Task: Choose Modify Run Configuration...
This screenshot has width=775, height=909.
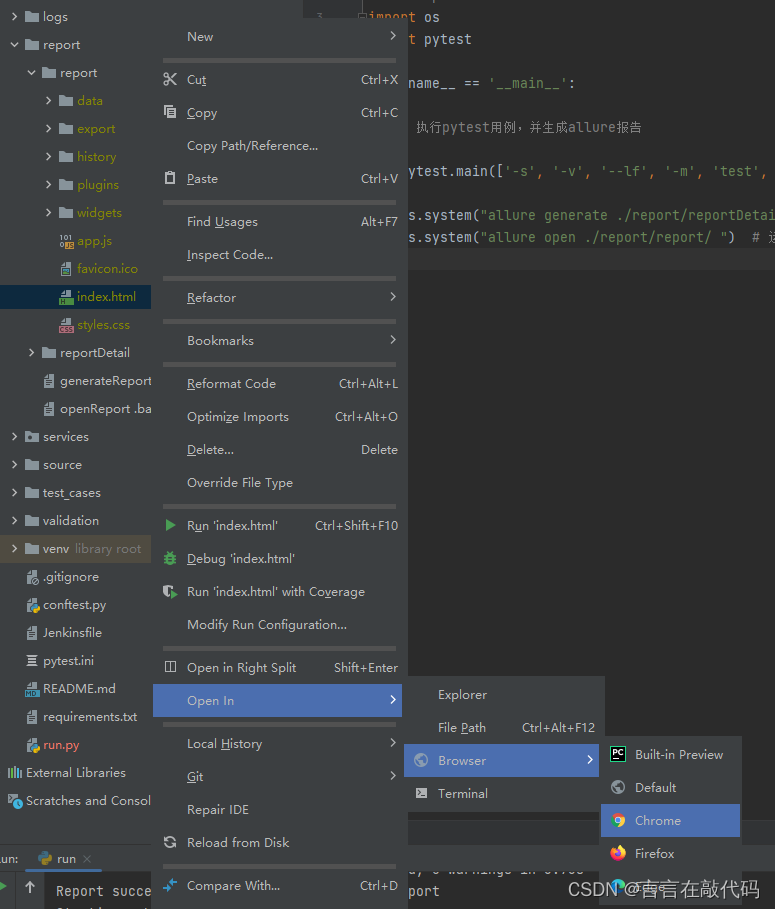Action: (x=278, y=624)
